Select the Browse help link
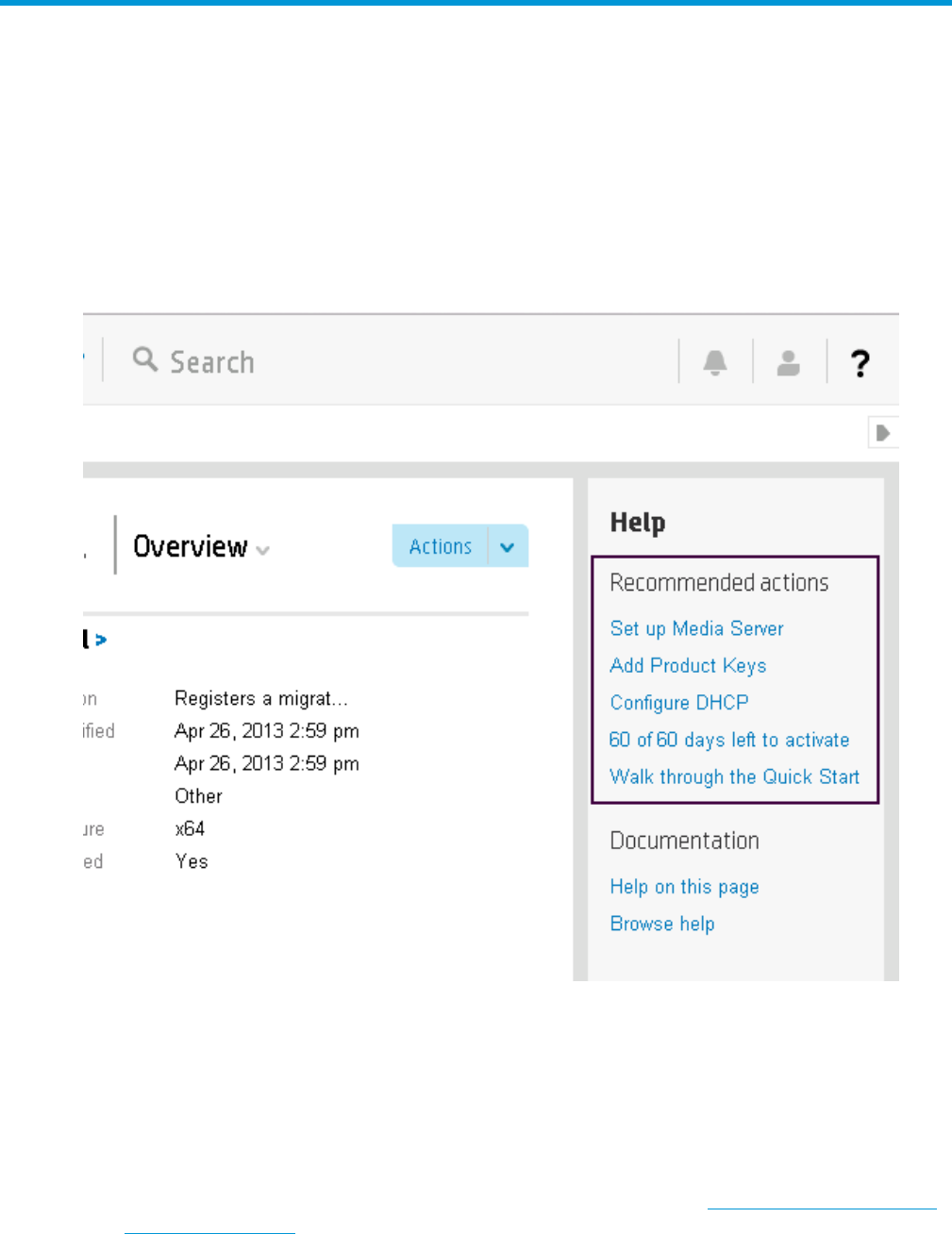This screenshot has height=1234, width=952. (662, 924)
